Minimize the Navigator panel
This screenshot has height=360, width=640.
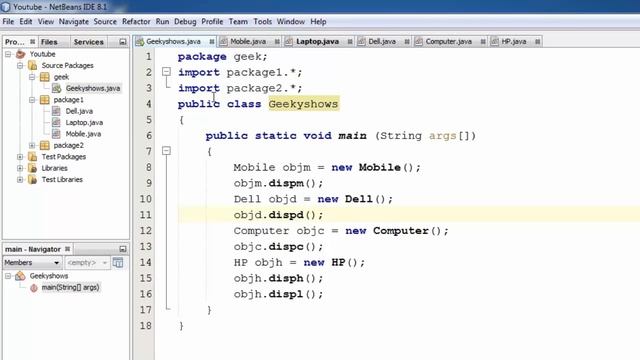pyautogui.click(x=123, y=249)
